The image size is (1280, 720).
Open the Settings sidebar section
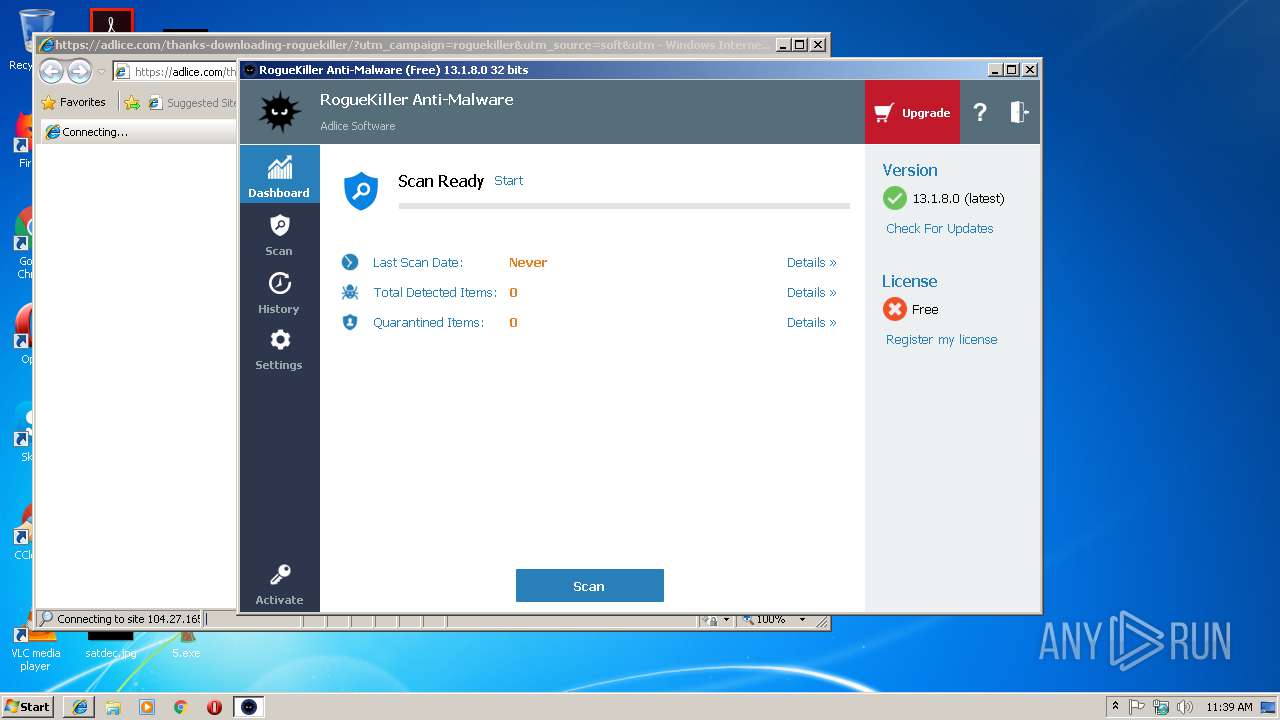(279, 349)
